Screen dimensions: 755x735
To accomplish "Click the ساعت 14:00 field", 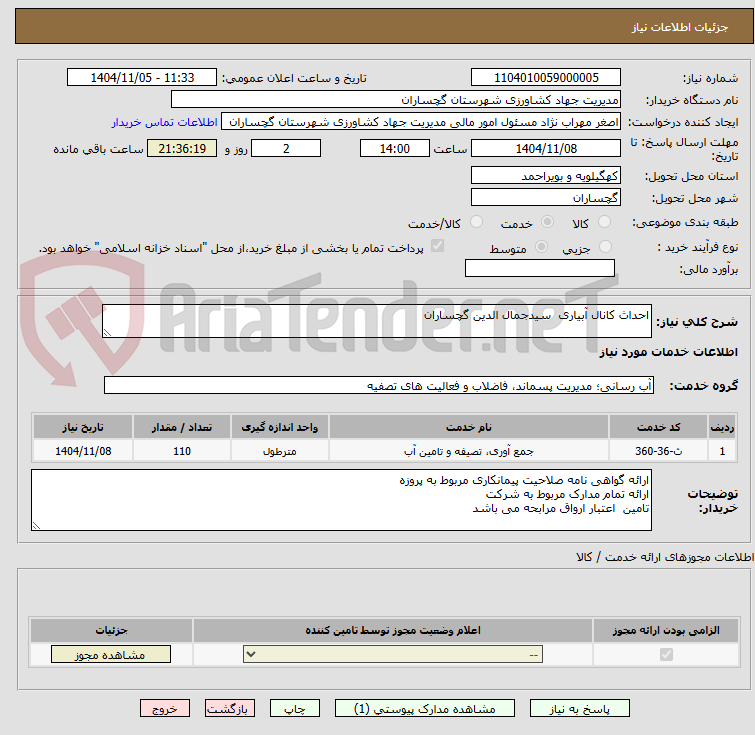I will click(x=395, y=148).
